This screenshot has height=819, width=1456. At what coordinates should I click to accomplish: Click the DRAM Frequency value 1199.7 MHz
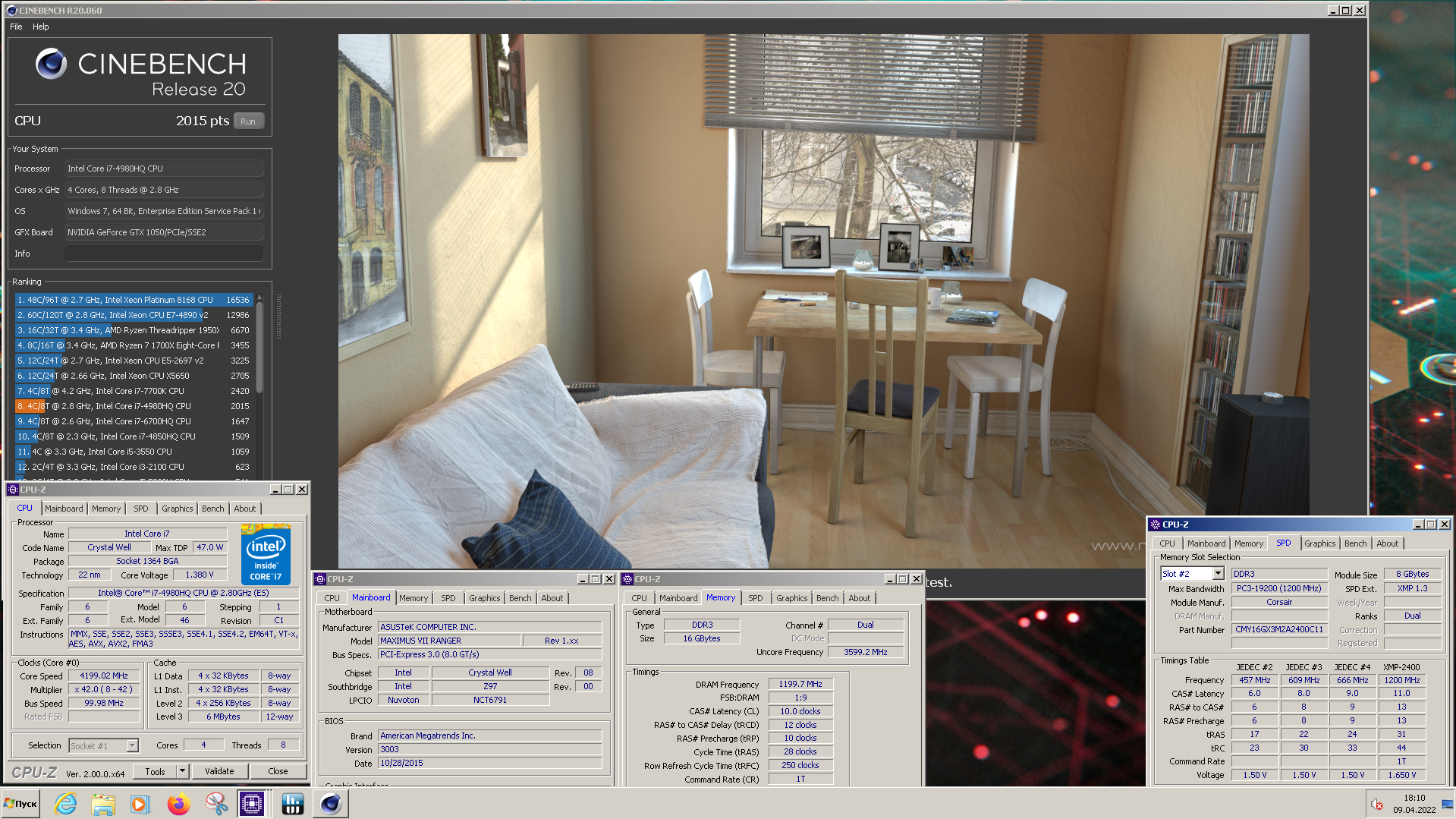point(800,684)
